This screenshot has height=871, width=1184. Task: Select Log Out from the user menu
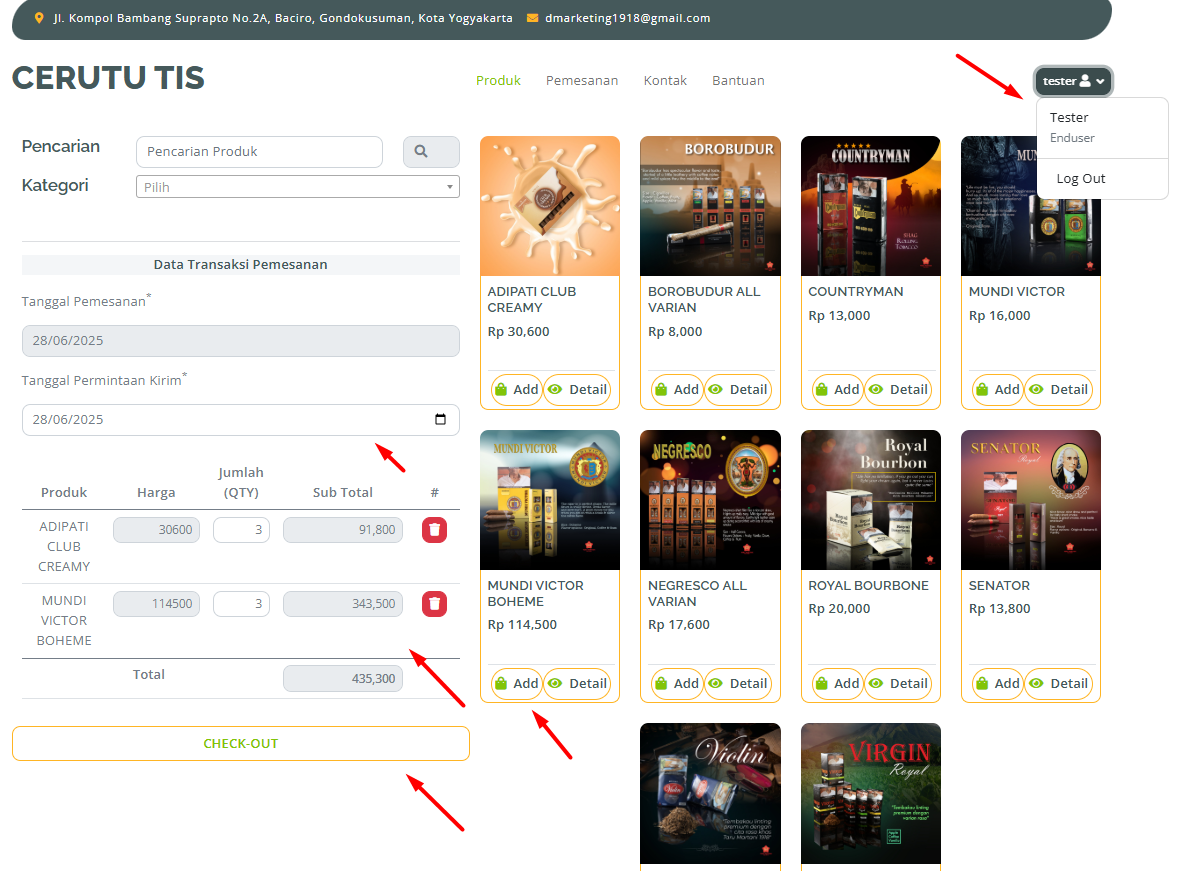pos(1081,179)
